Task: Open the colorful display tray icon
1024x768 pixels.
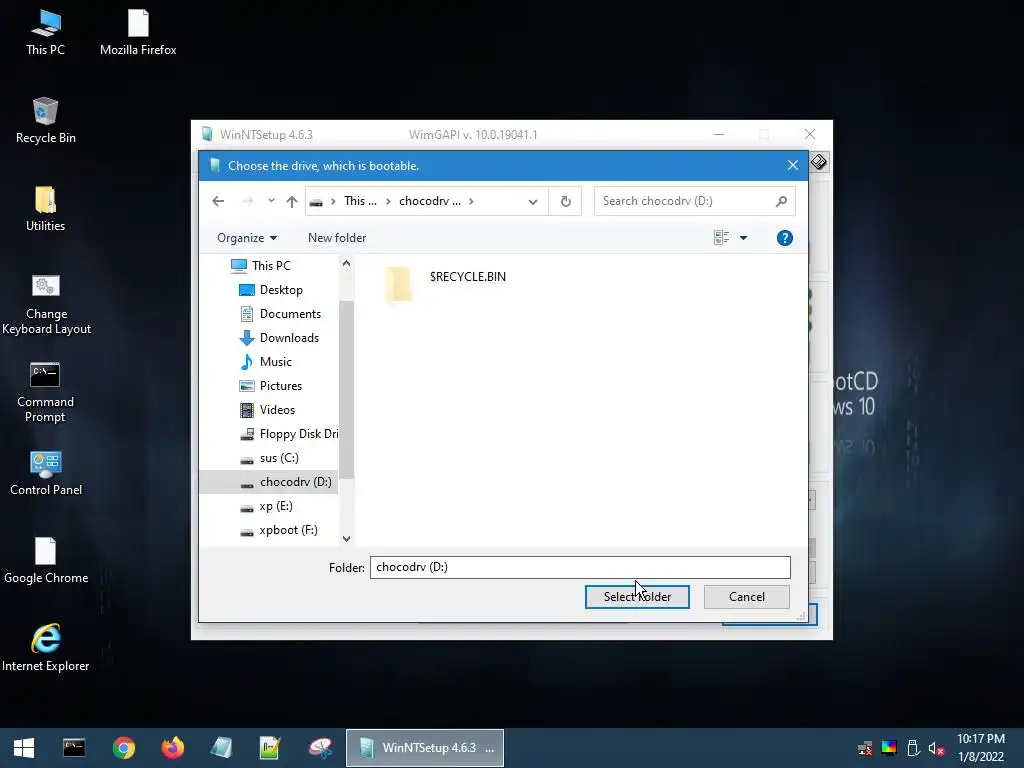Action: [889, 748]
